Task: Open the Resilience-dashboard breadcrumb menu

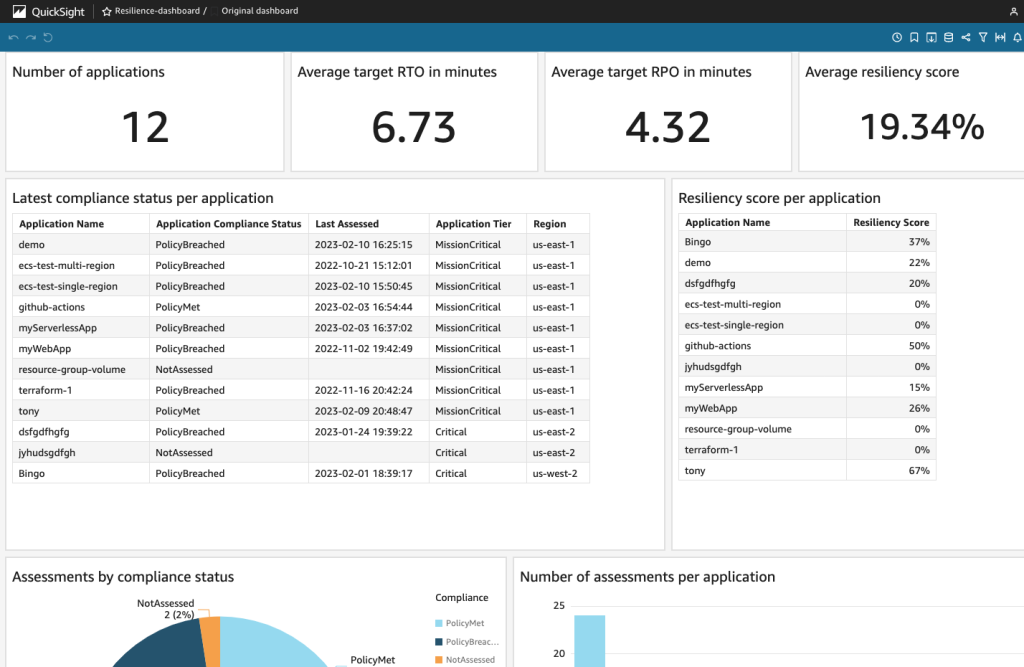Action: (160, 11)
